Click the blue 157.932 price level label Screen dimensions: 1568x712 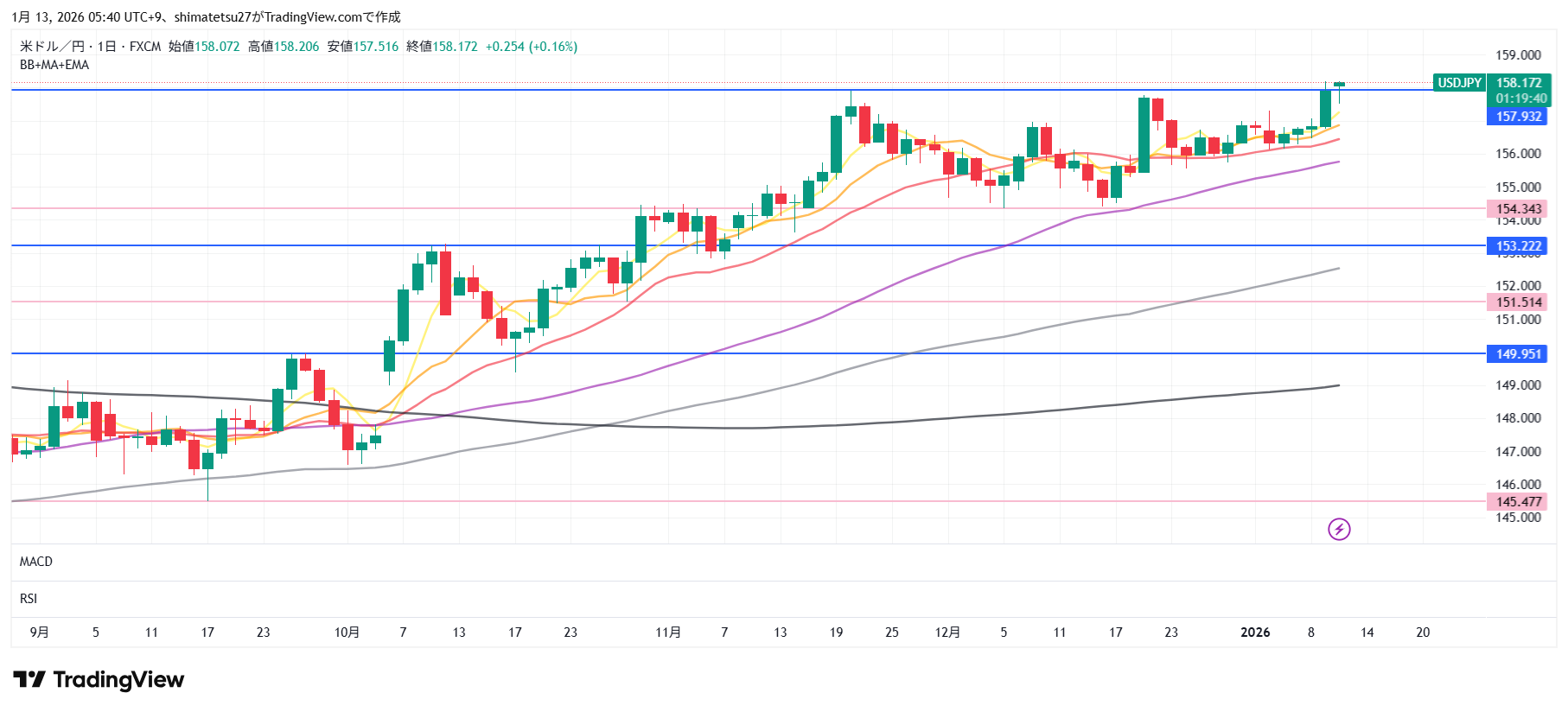[x=1519, y=117]
